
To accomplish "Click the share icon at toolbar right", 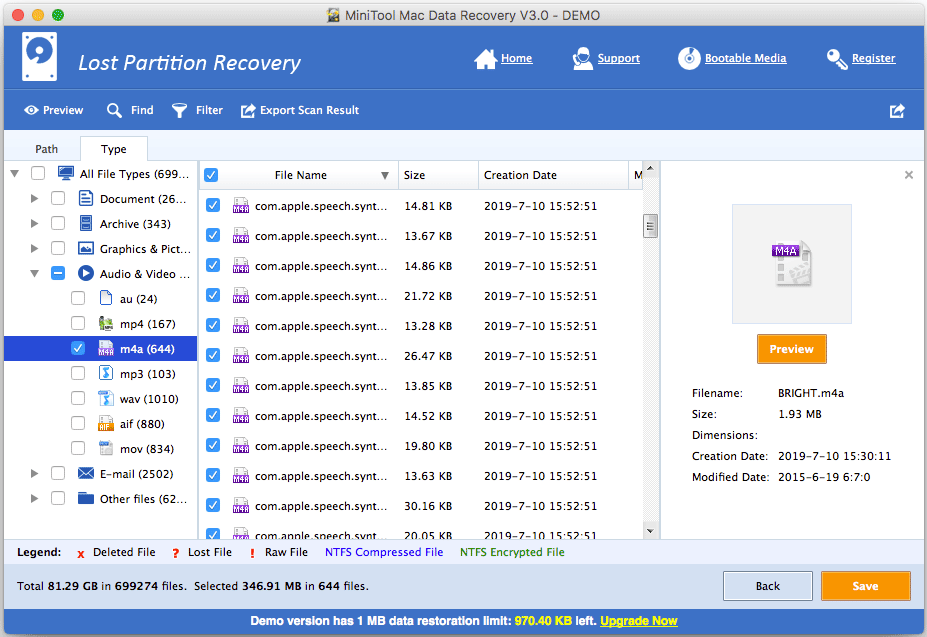I will 897,111.
